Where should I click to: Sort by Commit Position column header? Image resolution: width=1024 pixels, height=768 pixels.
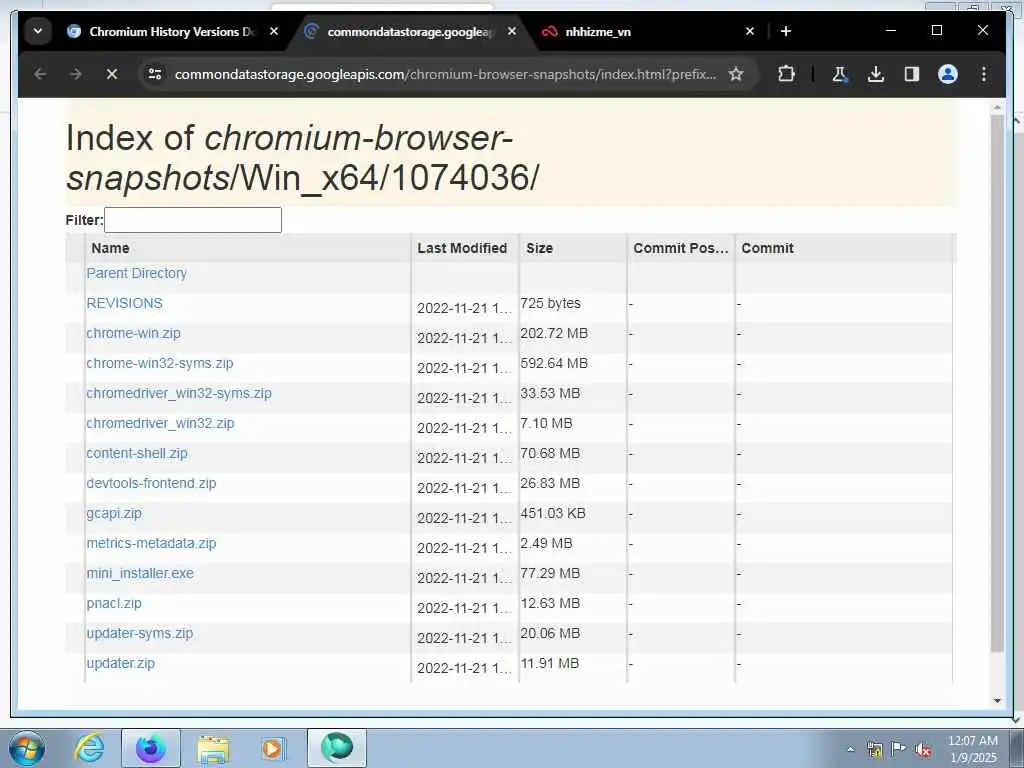click(x=680, y=248)
